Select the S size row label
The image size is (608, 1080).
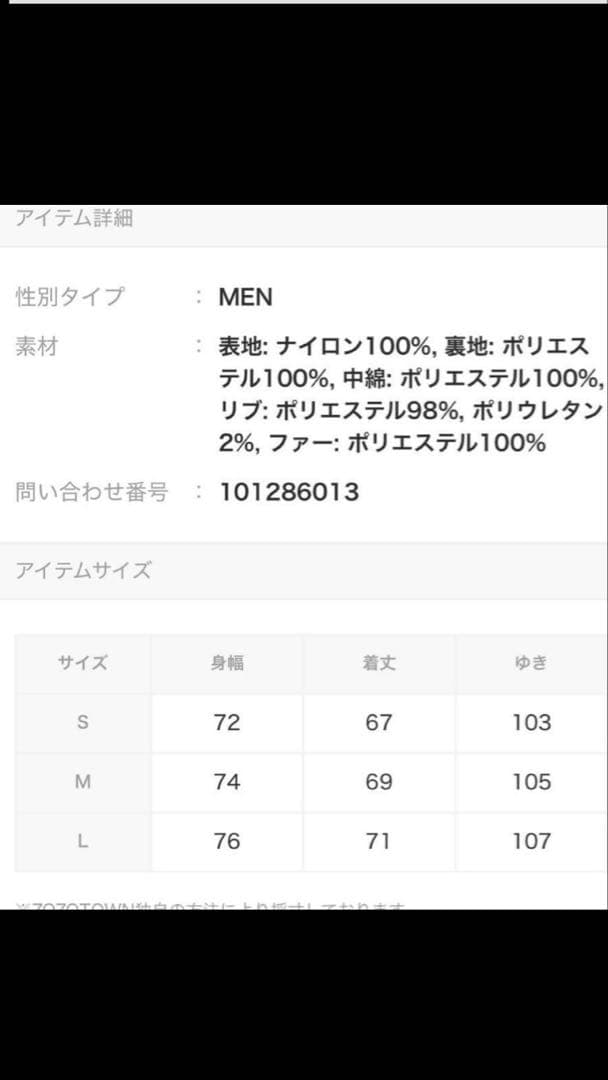[83, 722]
